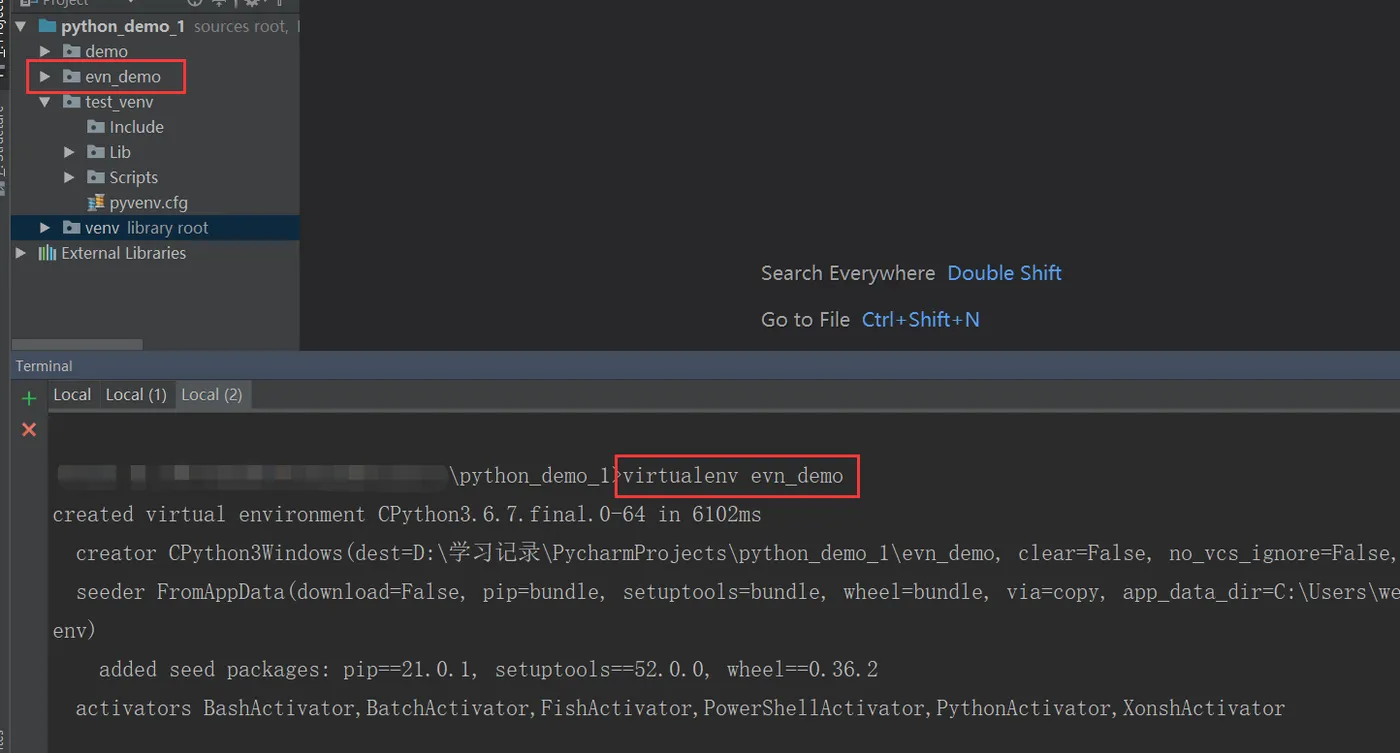Click the python_demo_1 project folder icon
The width and height of the screenshot is (1400, 753).
click(48, 27)
